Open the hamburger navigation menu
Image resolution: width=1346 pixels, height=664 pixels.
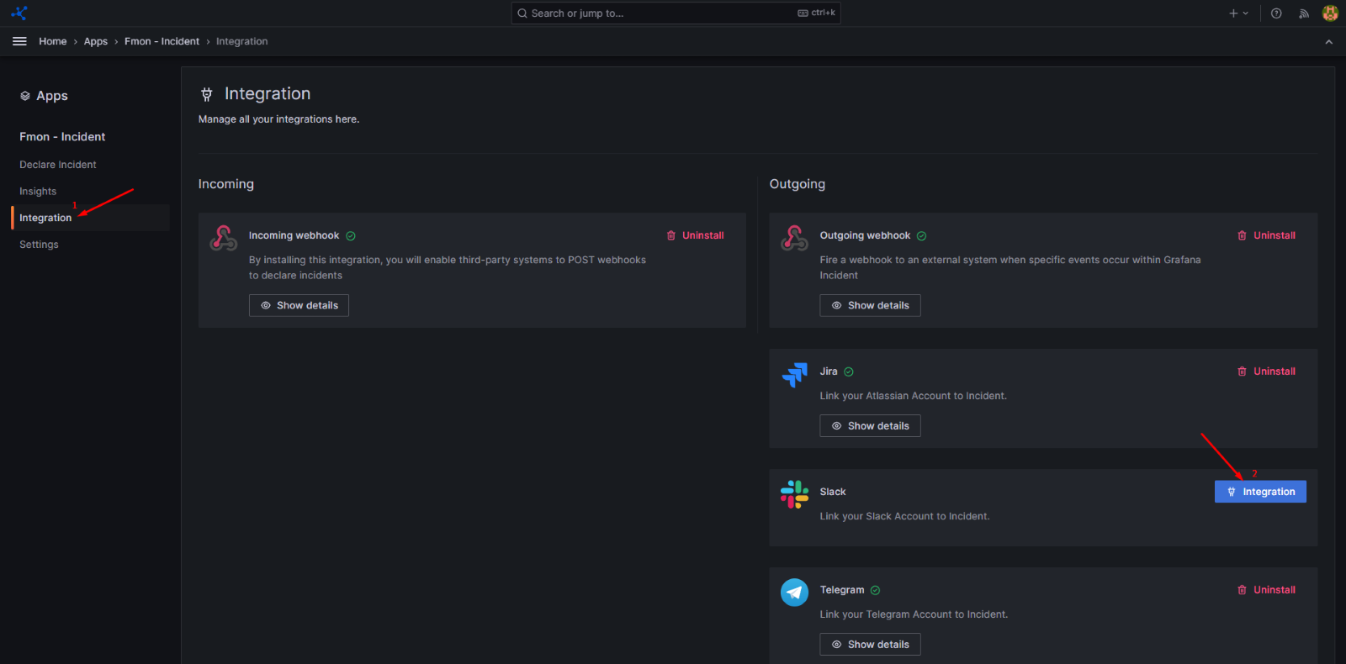(x=19, y=41)
